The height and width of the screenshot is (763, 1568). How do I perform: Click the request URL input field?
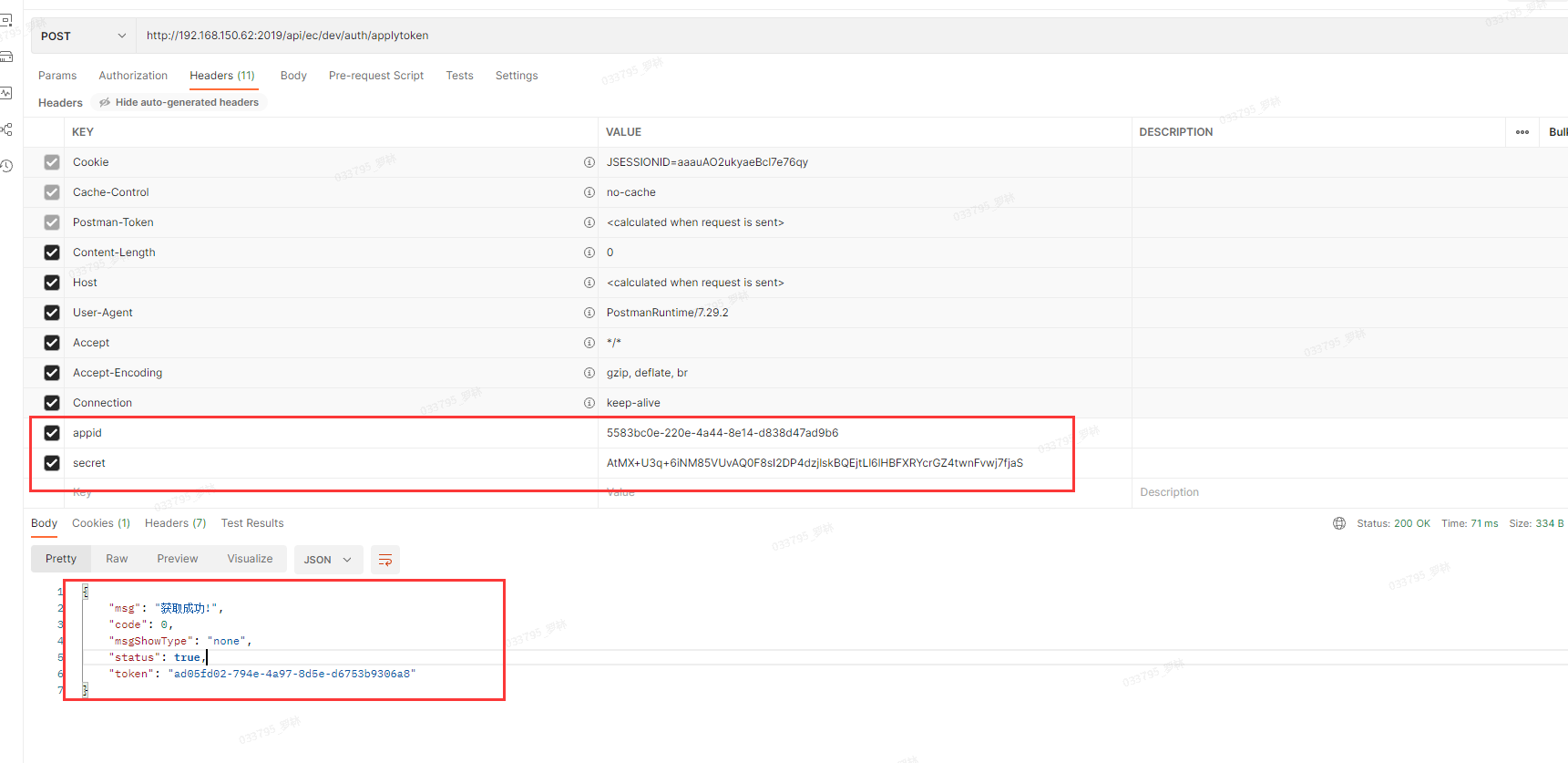[x=820, y=36]
